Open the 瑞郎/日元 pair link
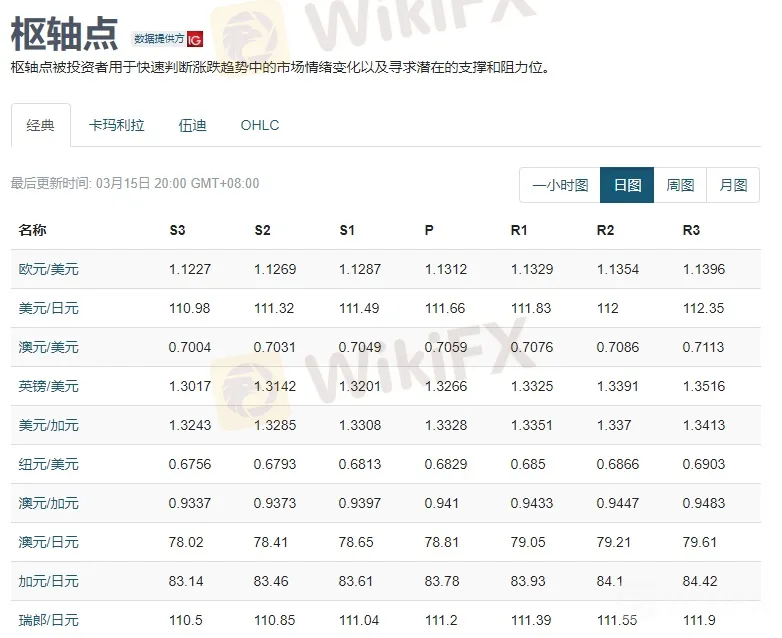This screenshot has height=638, width=782. coord(48,620)
